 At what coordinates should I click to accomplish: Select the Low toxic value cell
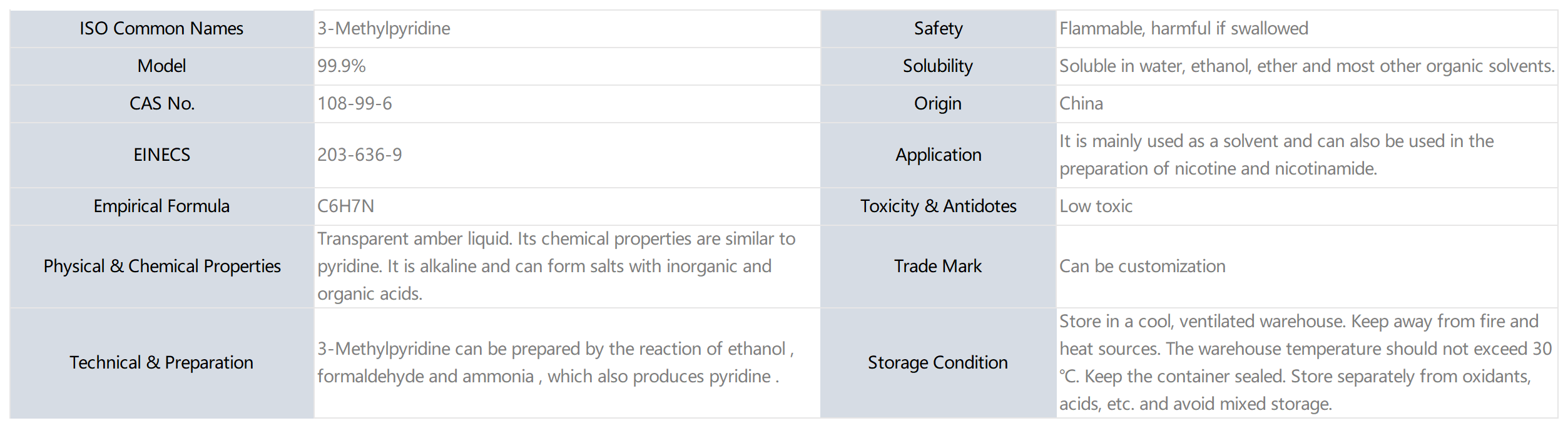click(x=1307, y=206)
